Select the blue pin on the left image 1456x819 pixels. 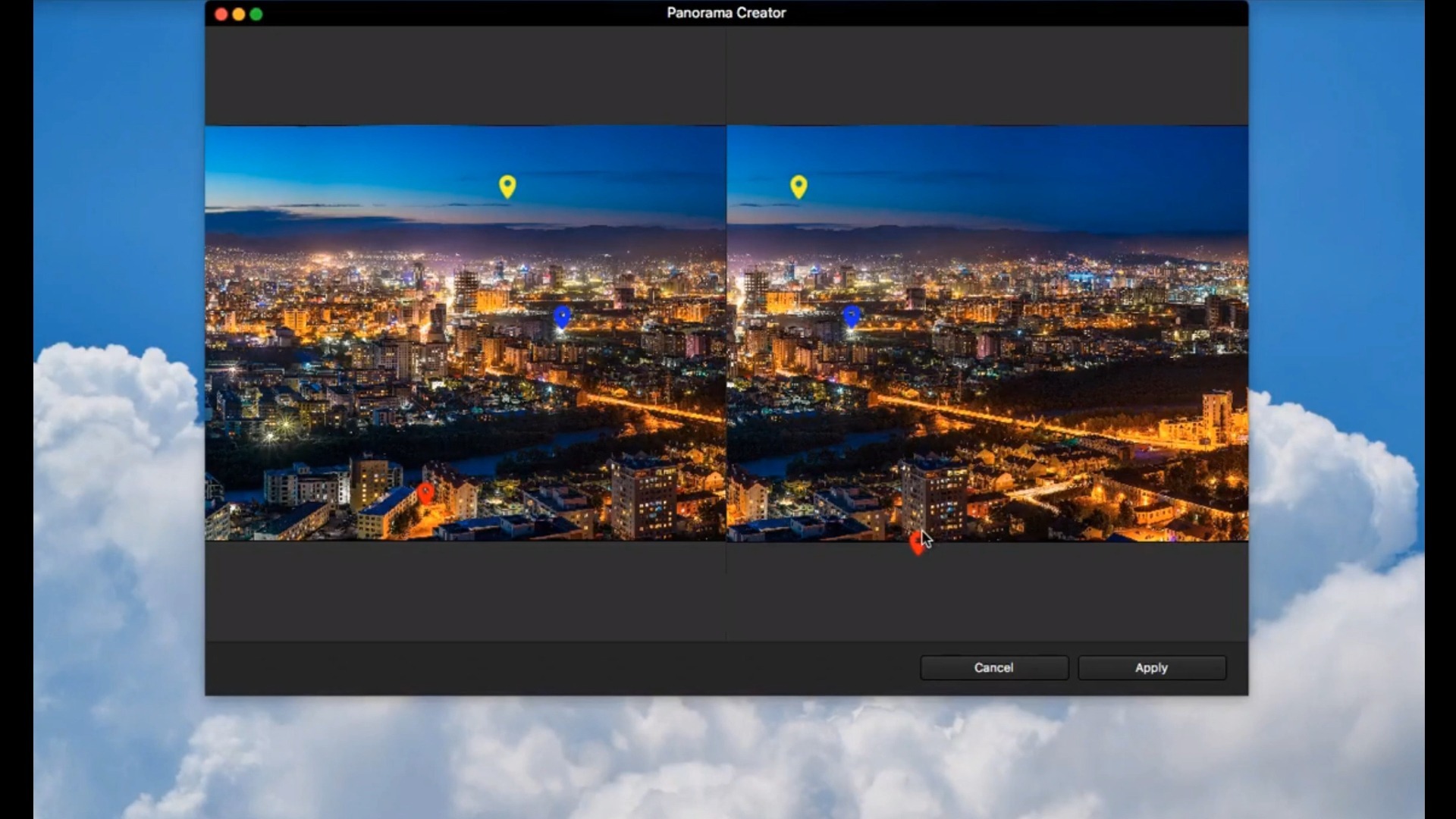click(562, 317)
